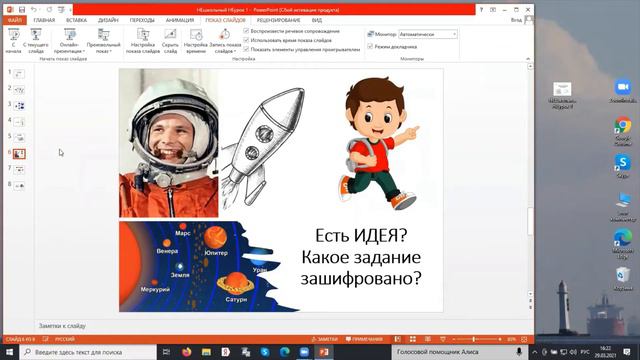Switch to ДИЗАЙН (Design) ribbon tab

tap(108, 20)
